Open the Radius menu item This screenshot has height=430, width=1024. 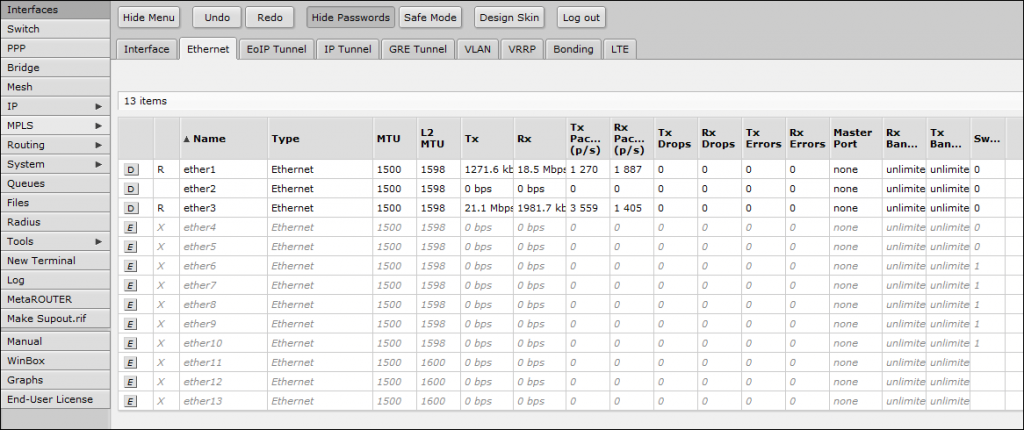(x=55, y=222)
